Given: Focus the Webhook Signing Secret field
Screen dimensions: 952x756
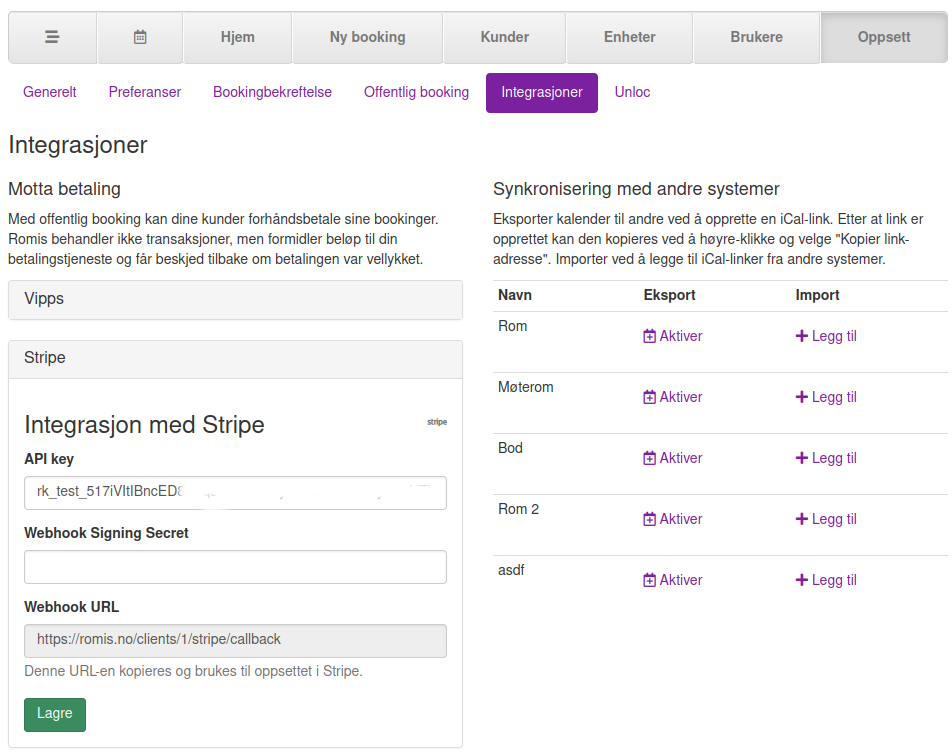Looking at the screenshot, I should (236, 567).
